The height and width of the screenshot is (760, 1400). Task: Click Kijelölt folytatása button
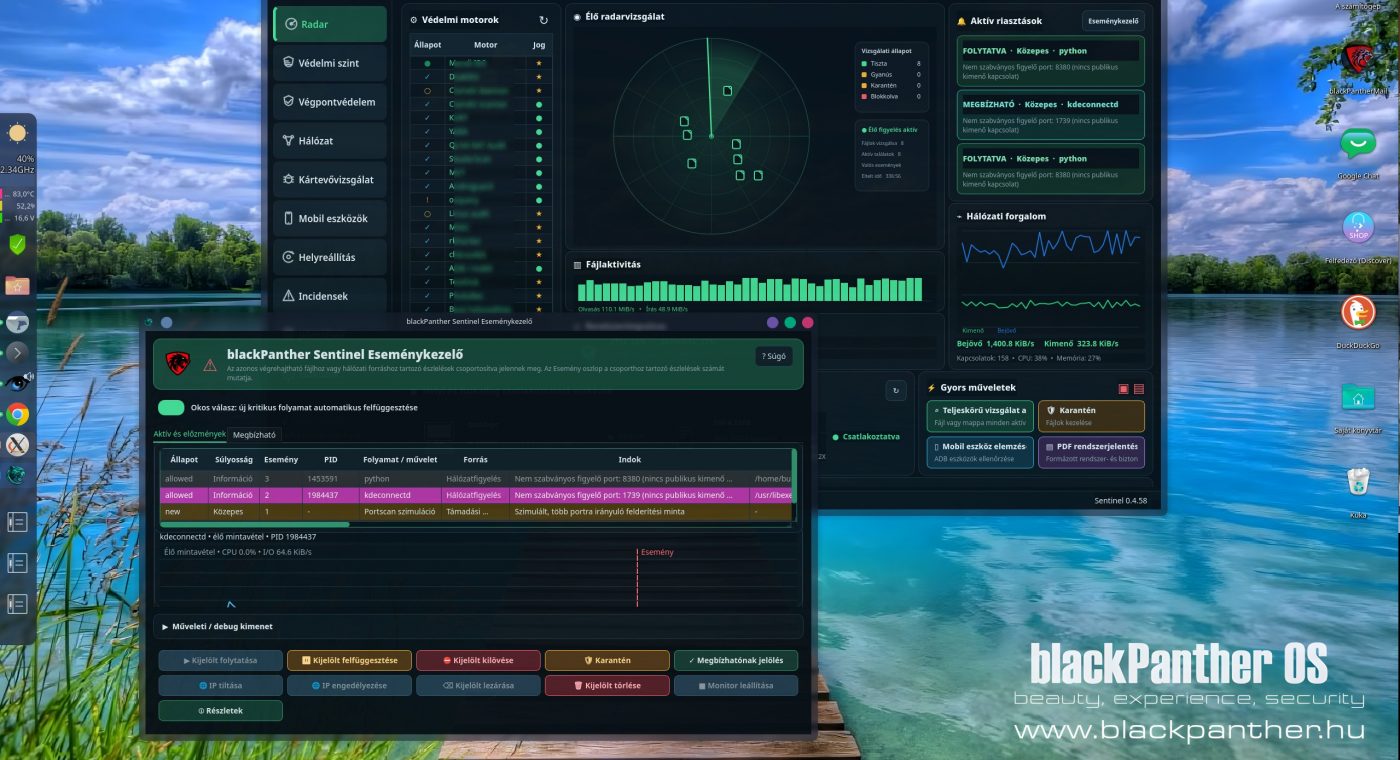(221, 660)
